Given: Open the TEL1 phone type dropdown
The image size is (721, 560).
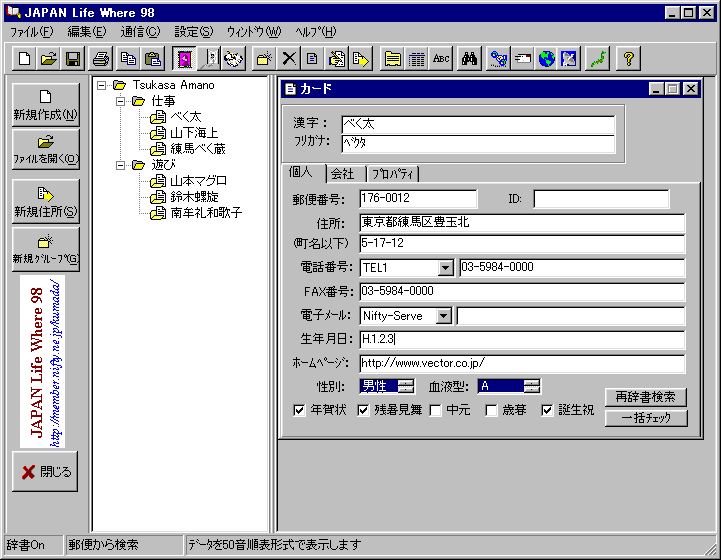Looking at the screenshot, I should click(x=446, y=268).
